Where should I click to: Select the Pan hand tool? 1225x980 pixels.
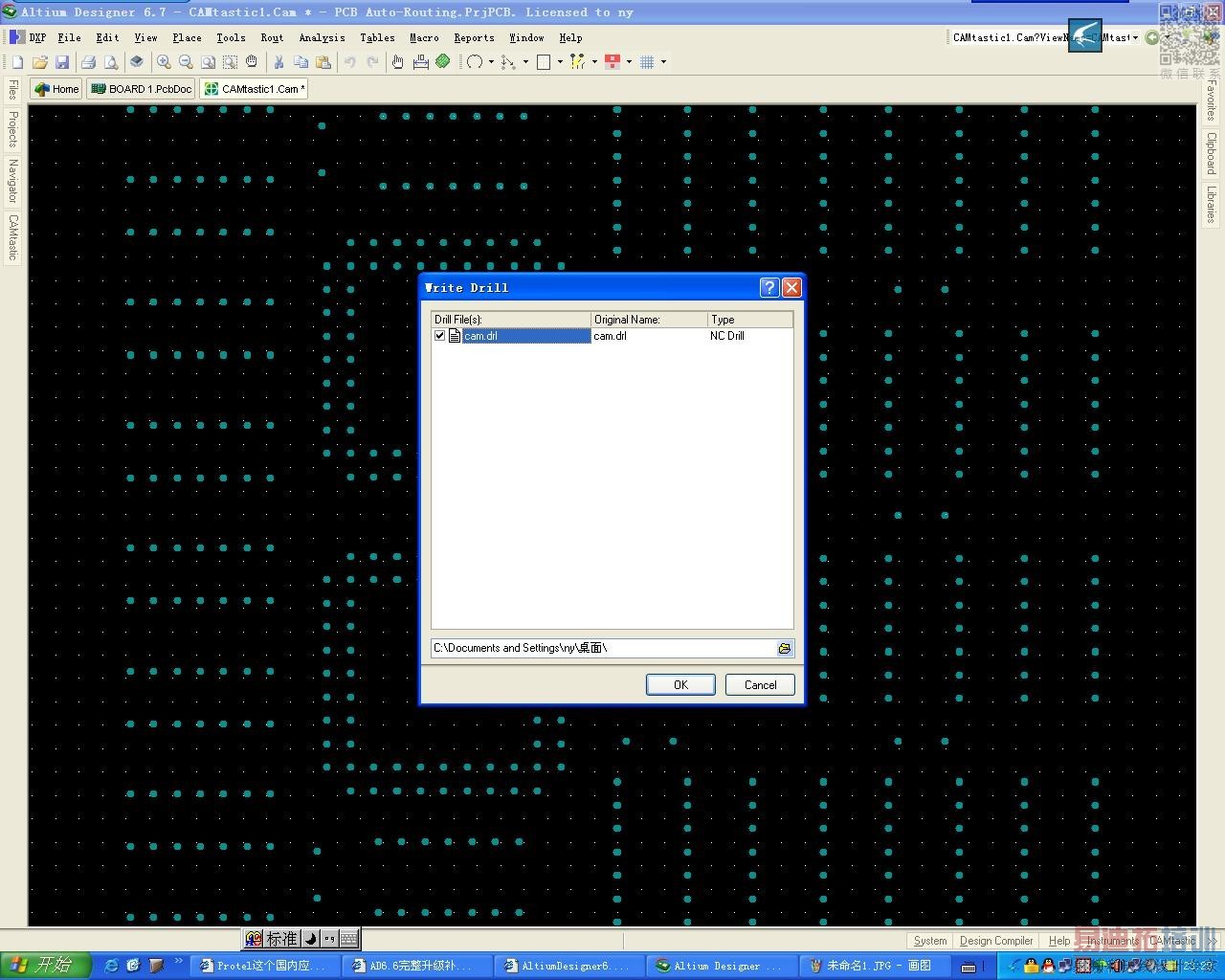click(252, 62)
